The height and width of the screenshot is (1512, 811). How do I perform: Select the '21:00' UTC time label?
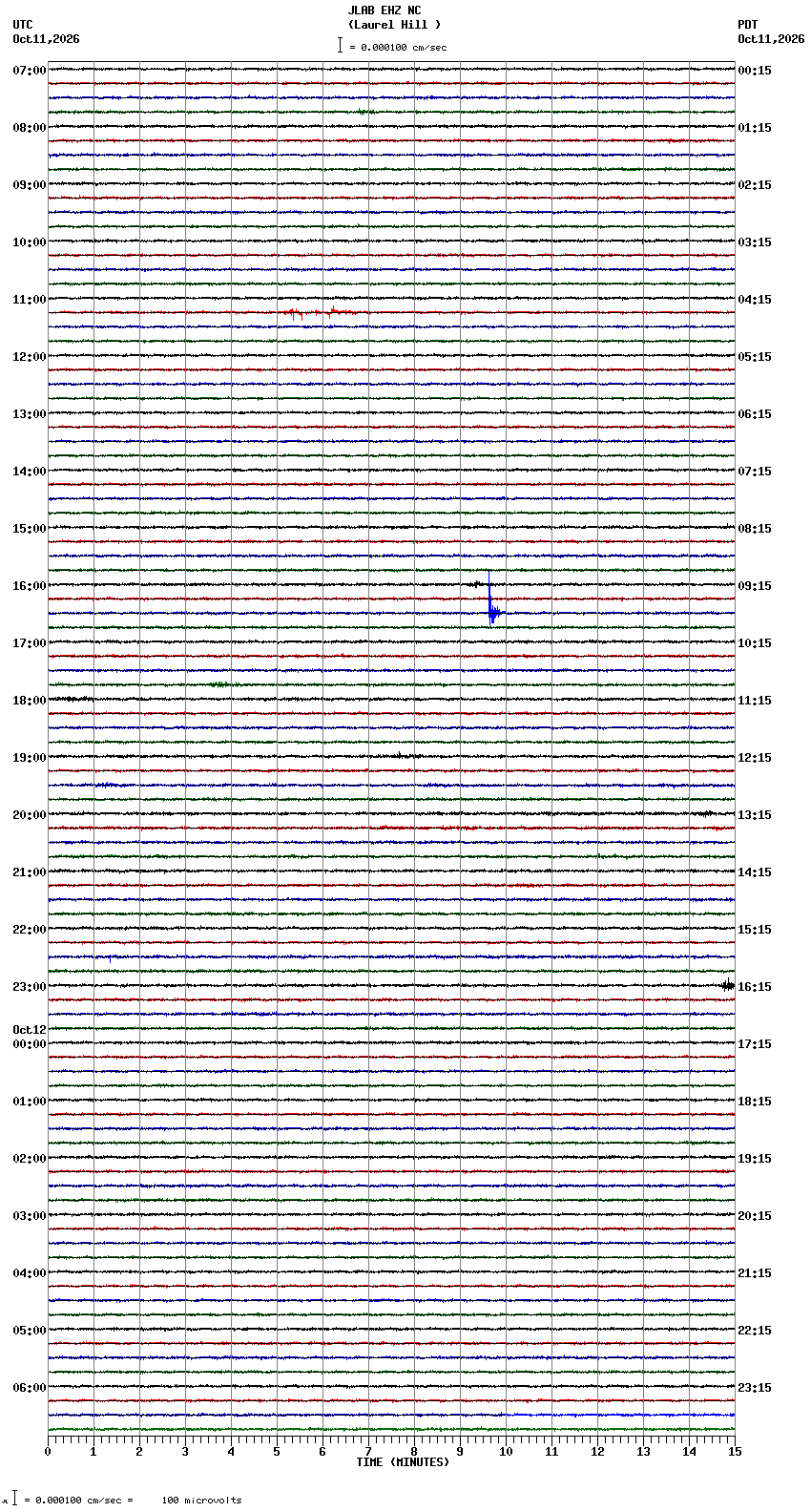pos(30,872)
